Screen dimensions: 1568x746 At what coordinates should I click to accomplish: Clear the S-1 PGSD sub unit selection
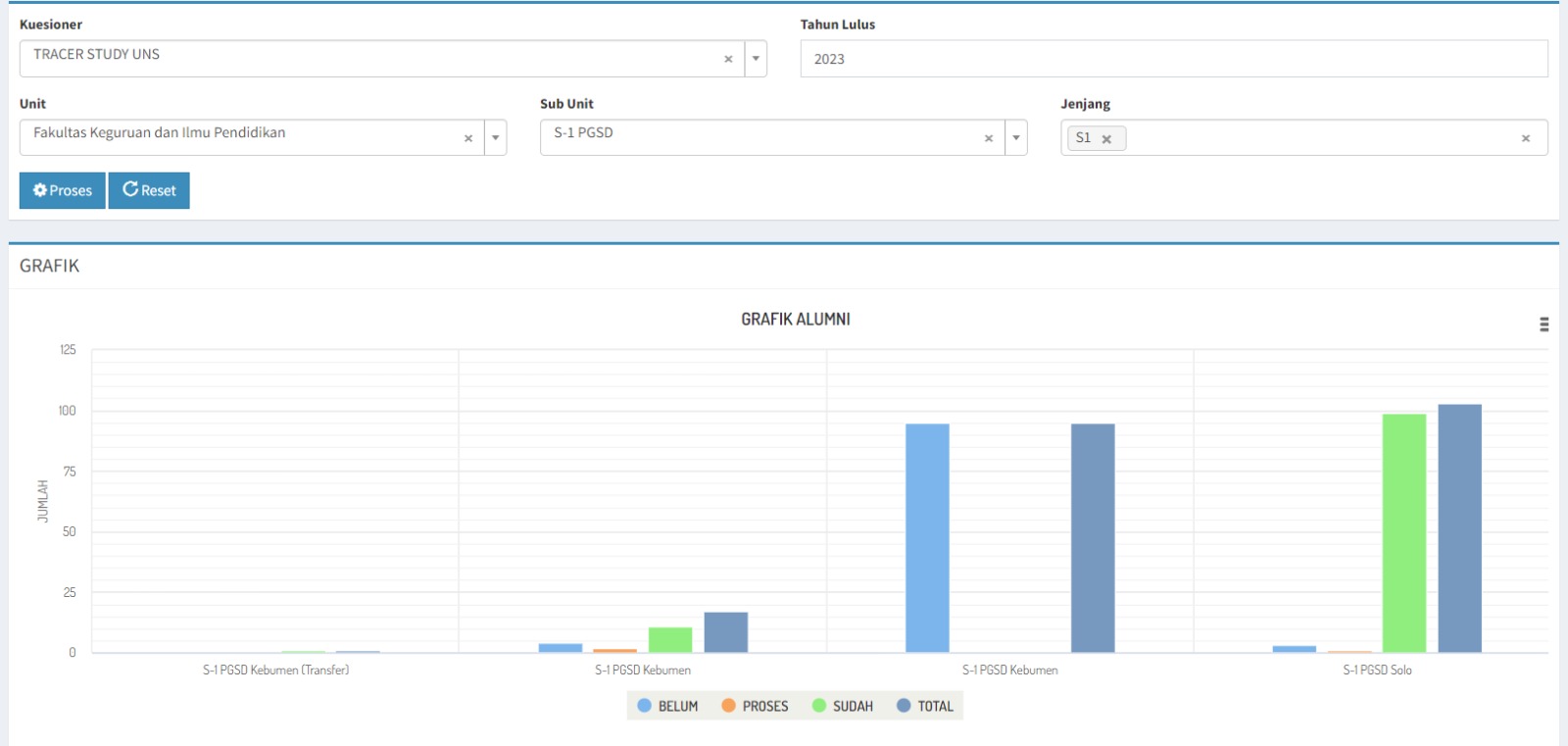(989, 138)
